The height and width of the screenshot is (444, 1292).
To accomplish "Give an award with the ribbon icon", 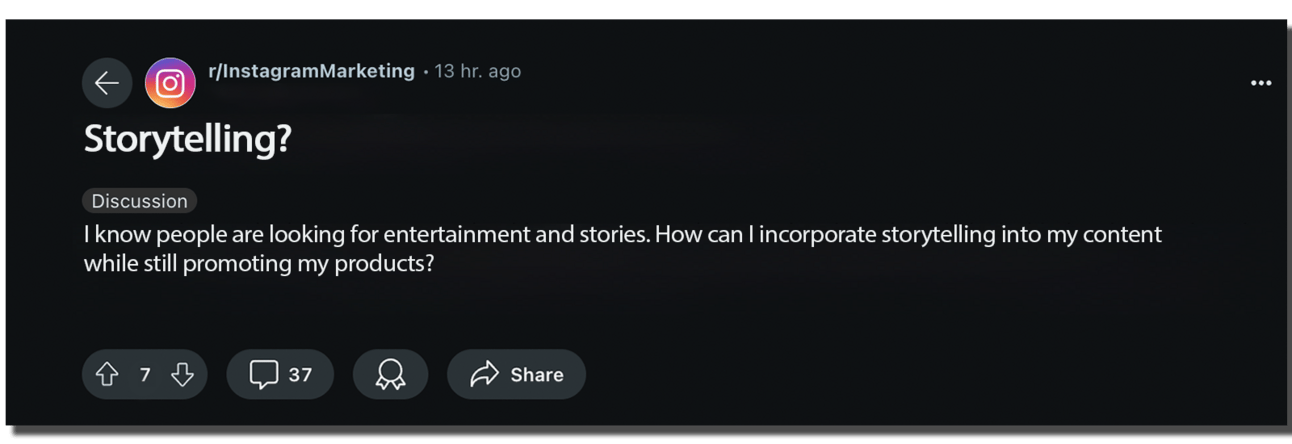I will (390, 375).
